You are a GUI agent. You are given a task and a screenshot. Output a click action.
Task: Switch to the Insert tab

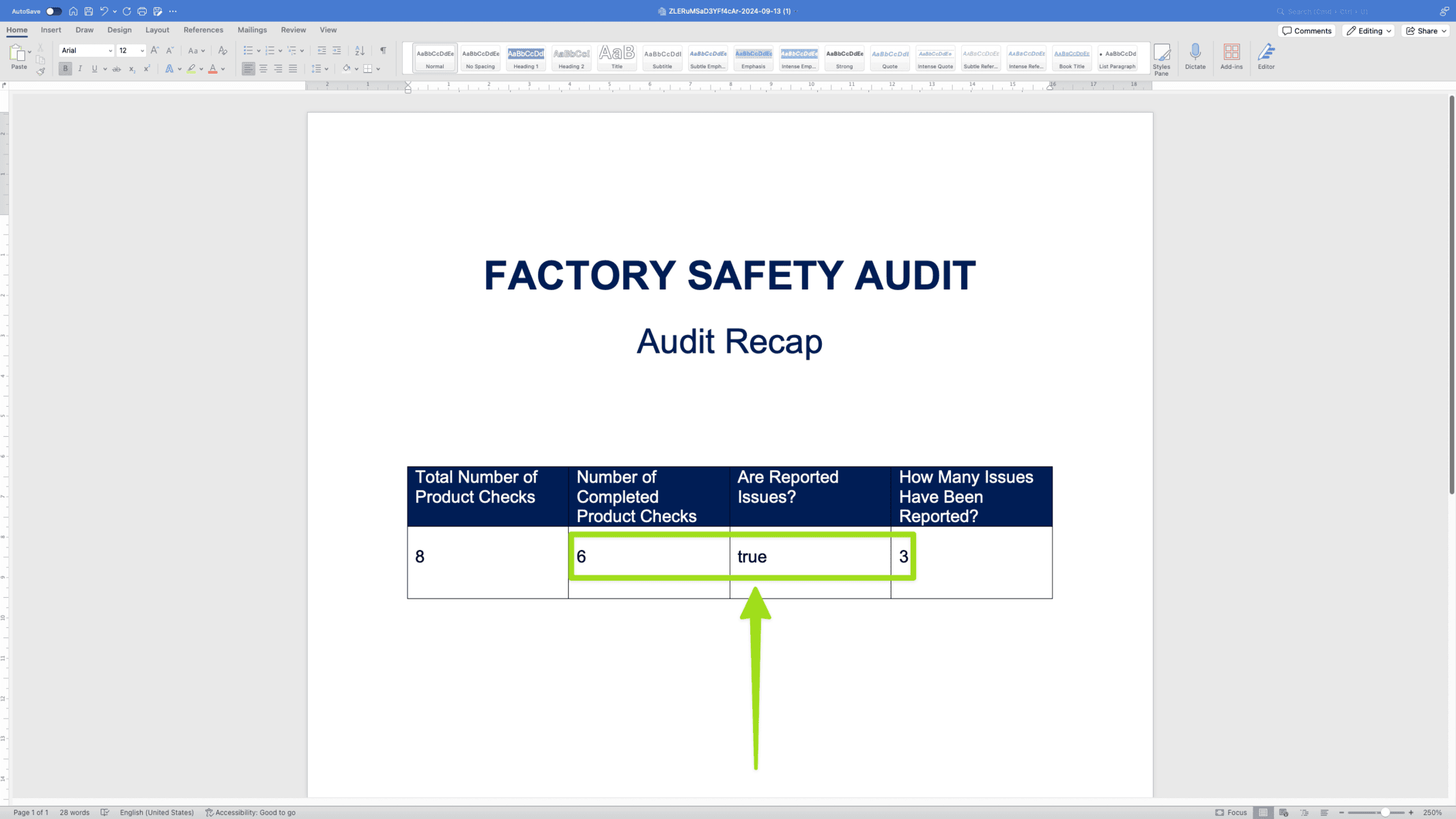point(51,30)
